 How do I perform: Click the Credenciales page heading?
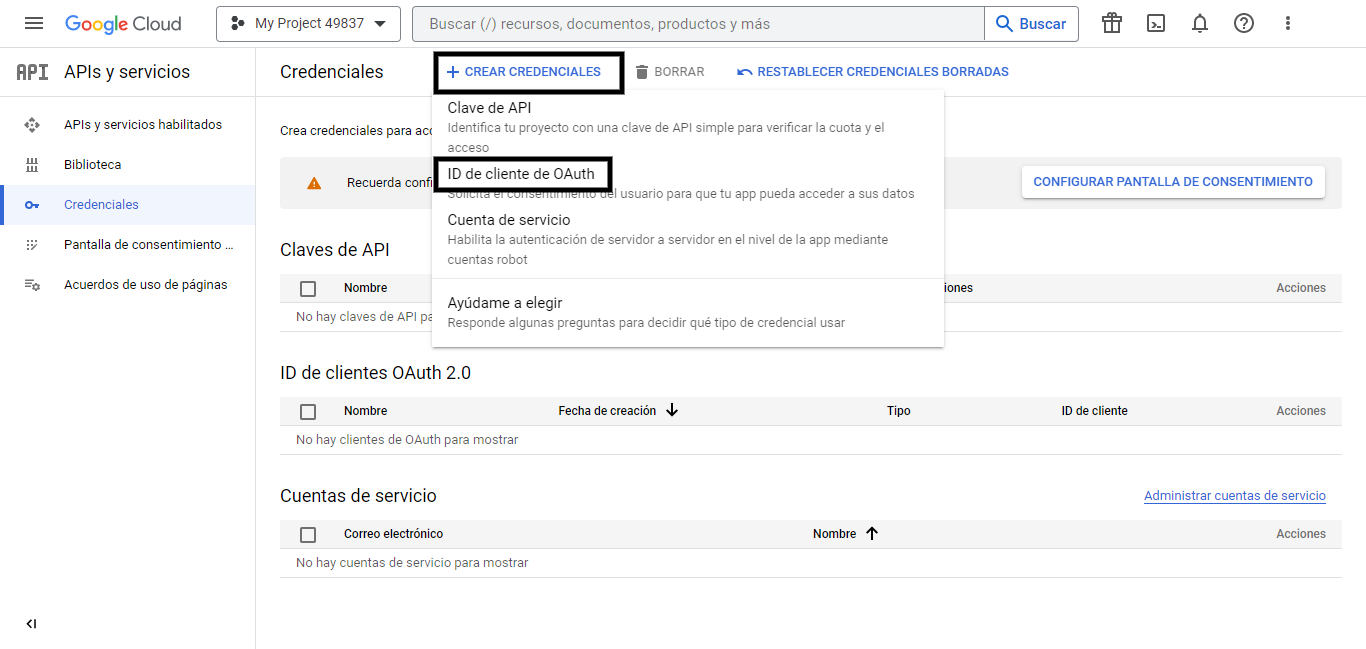332,72
